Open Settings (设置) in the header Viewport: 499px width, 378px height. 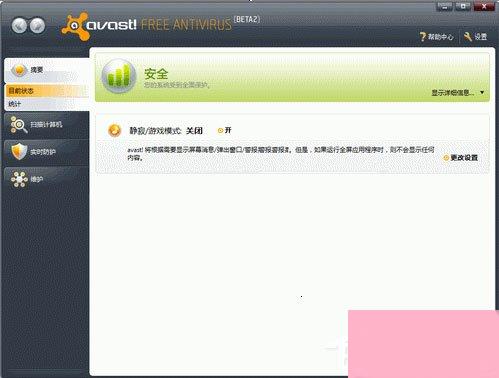[475, 37]
